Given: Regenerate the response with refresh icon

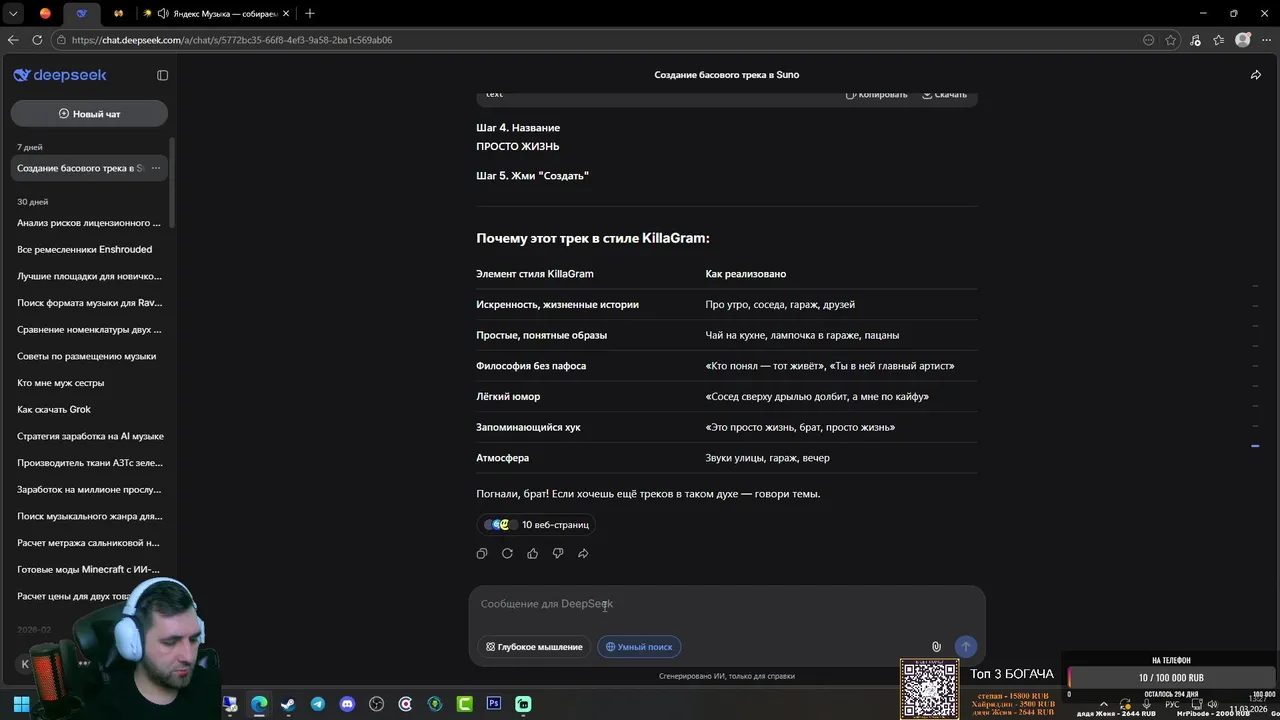Looking at the screenshot, I should point(507,553).
